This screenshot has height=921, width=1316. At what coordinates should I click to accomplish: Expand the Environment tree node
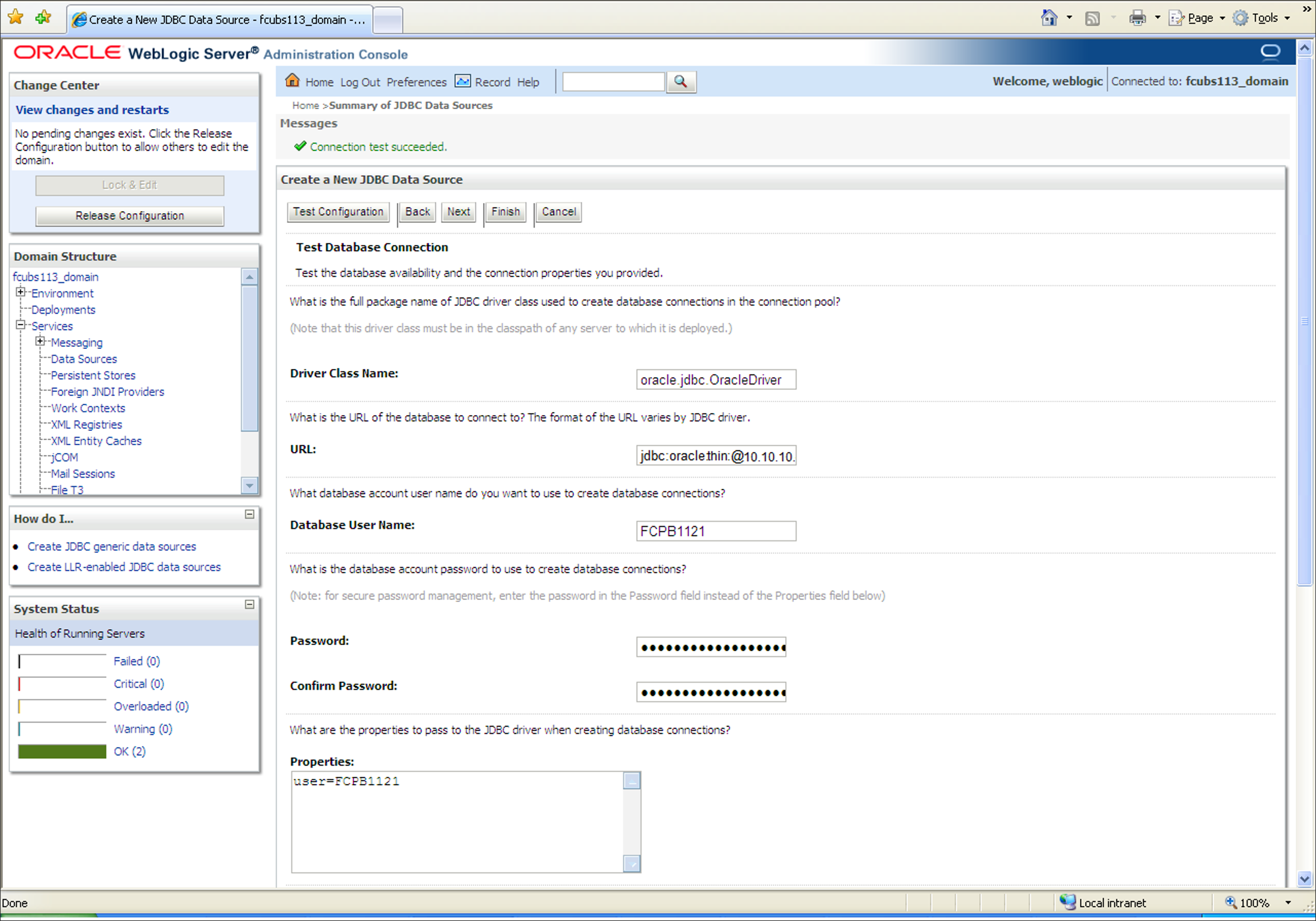(x=21, y=292)
